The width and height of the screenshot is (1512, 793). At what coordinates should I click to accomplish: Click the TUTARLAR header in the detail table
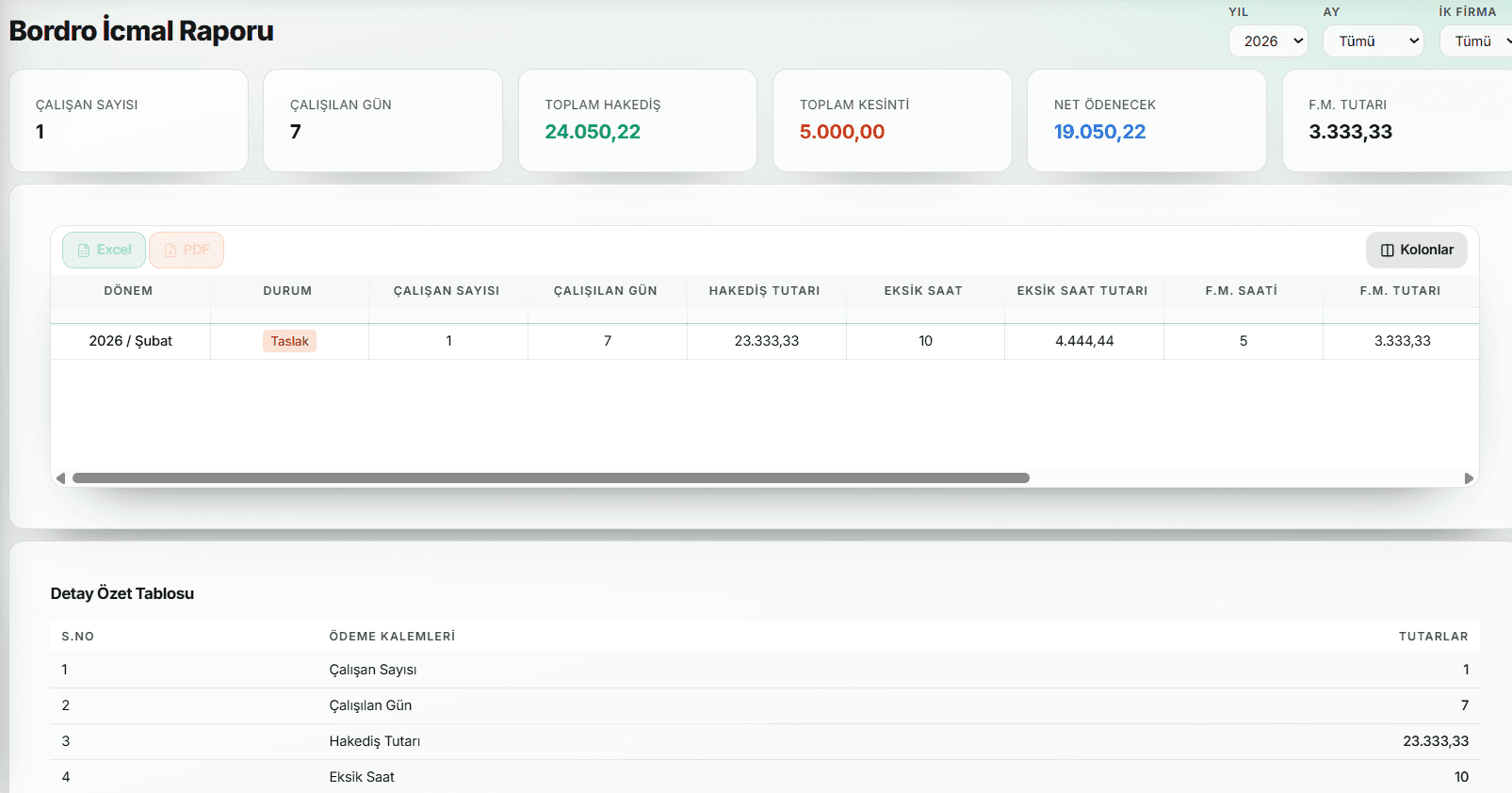1434,637
